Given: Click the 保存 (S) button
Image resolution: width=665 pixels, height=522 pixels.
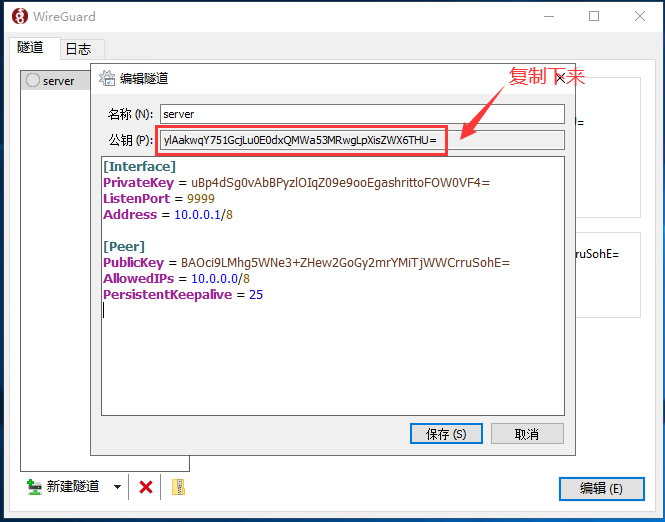Looking at the screenshot, I should point(446,434).
